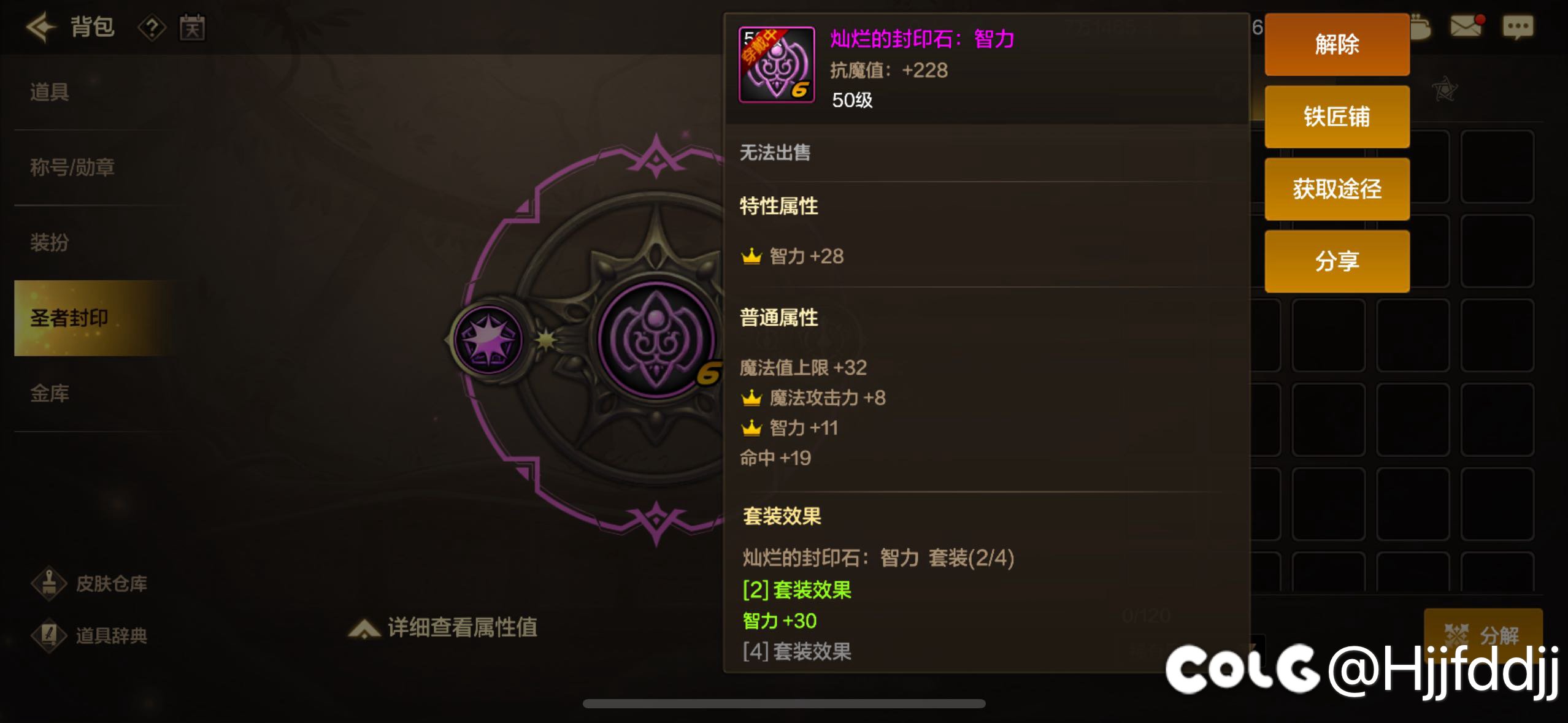Open the mail envelope icon
Image resolution: width=1568 pixels, height=723 pixels.
point(1467,26)
